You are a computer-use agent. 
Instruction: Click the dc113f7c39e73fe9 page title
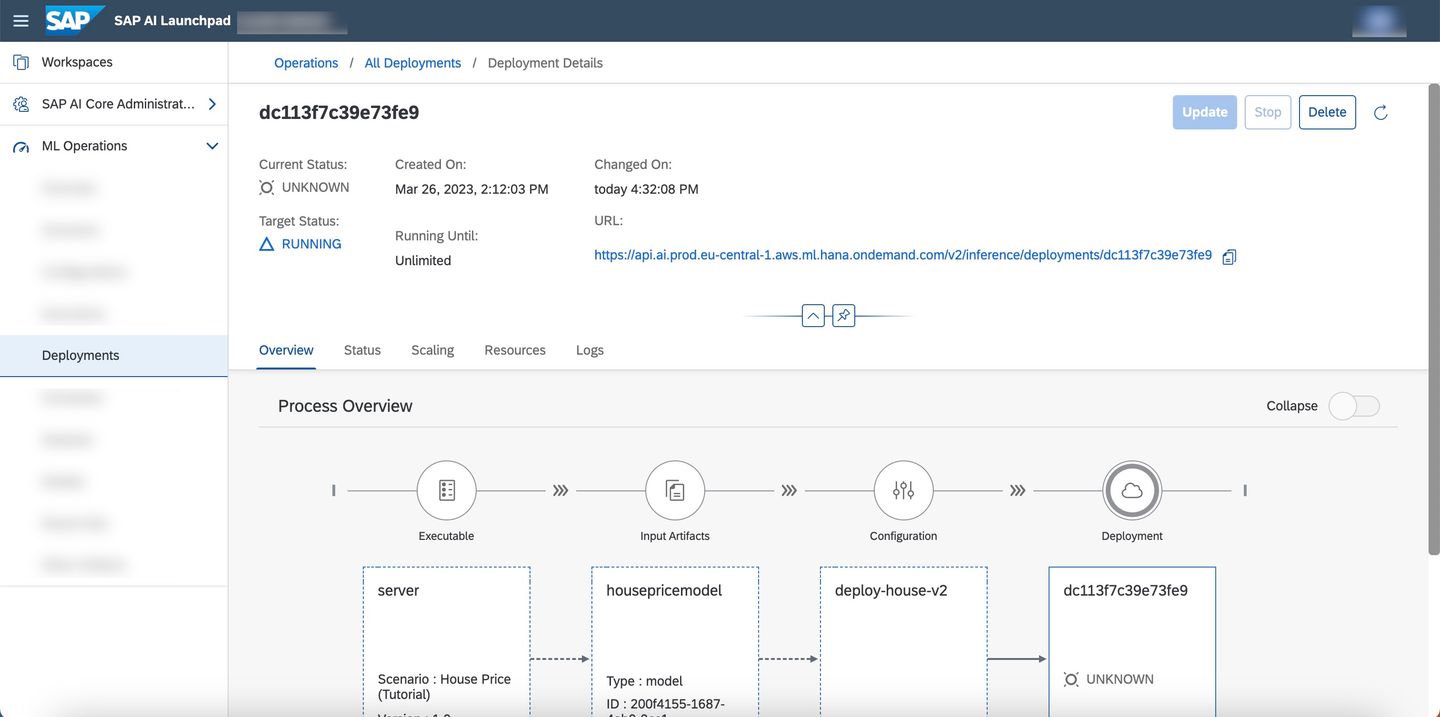(x=339, y=113)
